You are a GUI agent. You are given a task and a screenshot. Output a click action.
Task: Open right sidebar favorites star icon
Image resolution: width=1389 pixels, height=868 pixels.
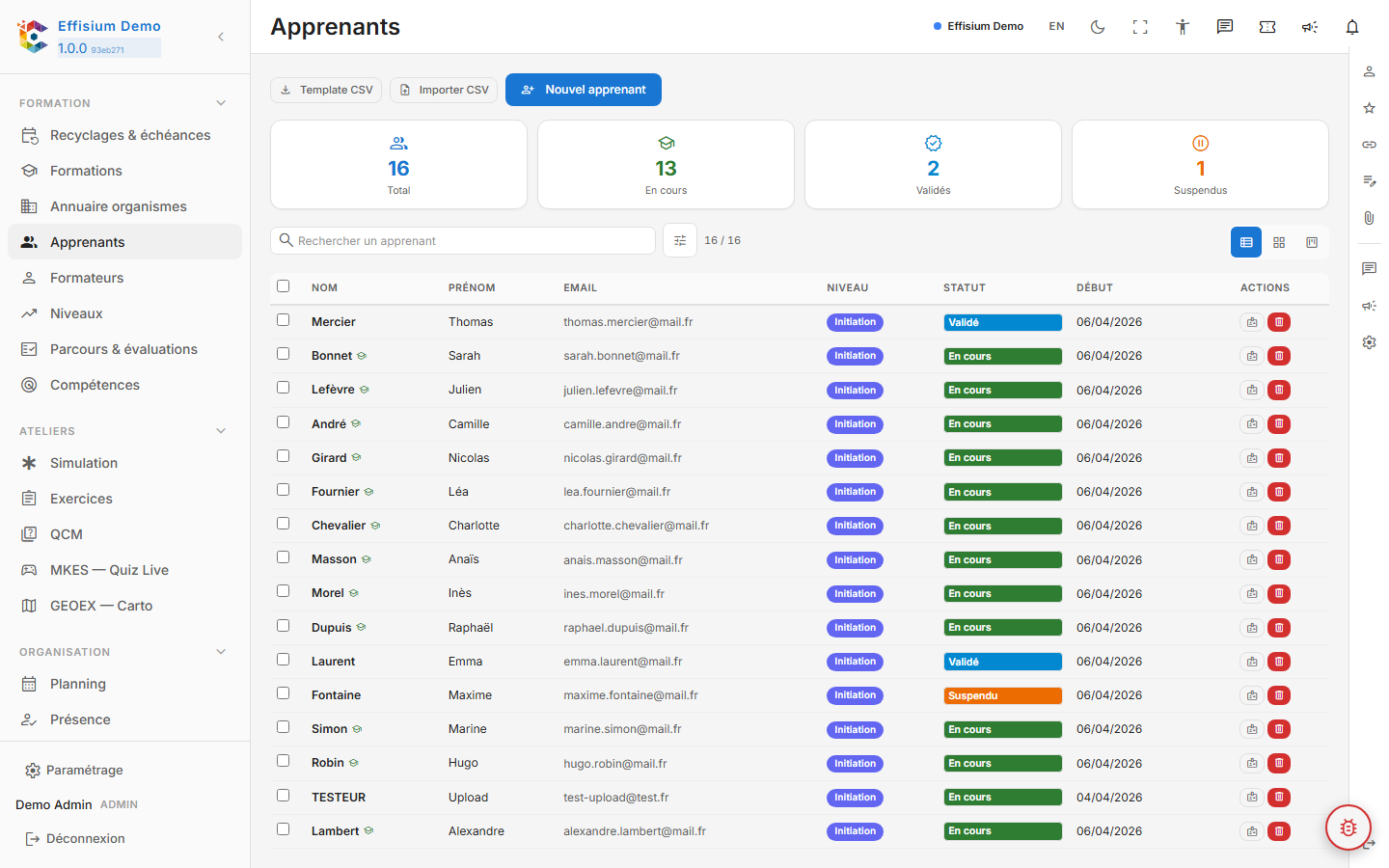click(1369, 108)
